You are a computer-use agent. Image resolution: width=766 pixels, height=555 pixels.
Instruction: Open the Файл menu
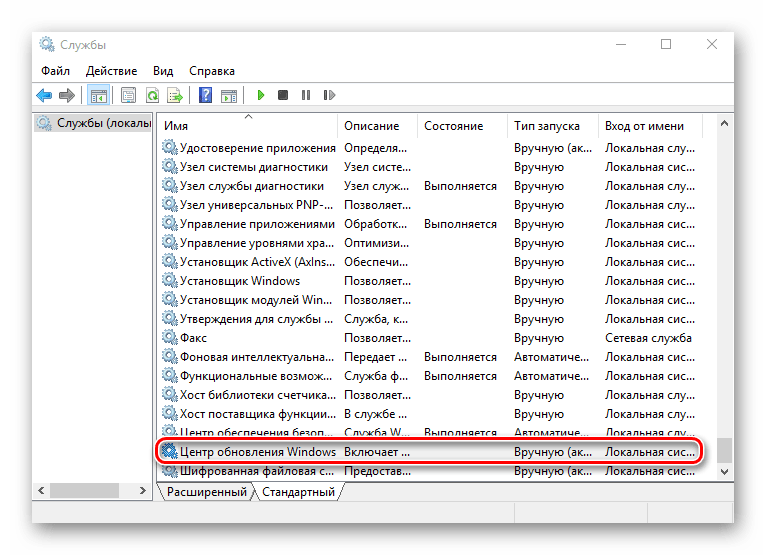[x=55, y=71]
